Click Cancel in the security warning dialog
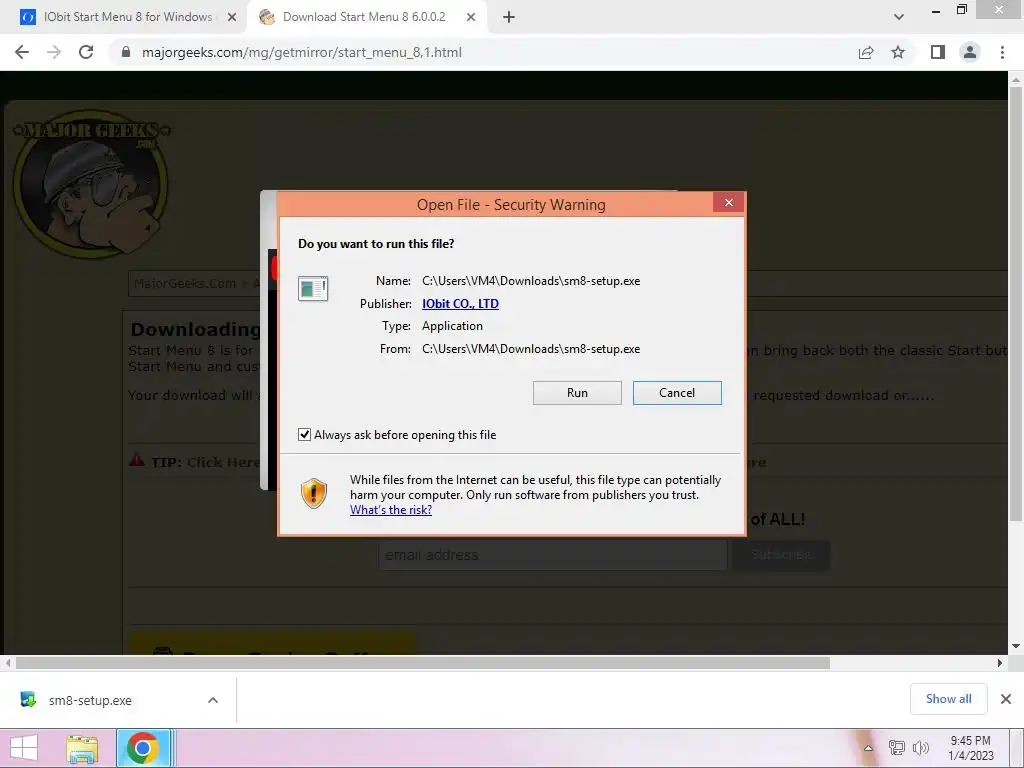The height and width of the screenshot is (768, 1024). (x=677, y=392)
